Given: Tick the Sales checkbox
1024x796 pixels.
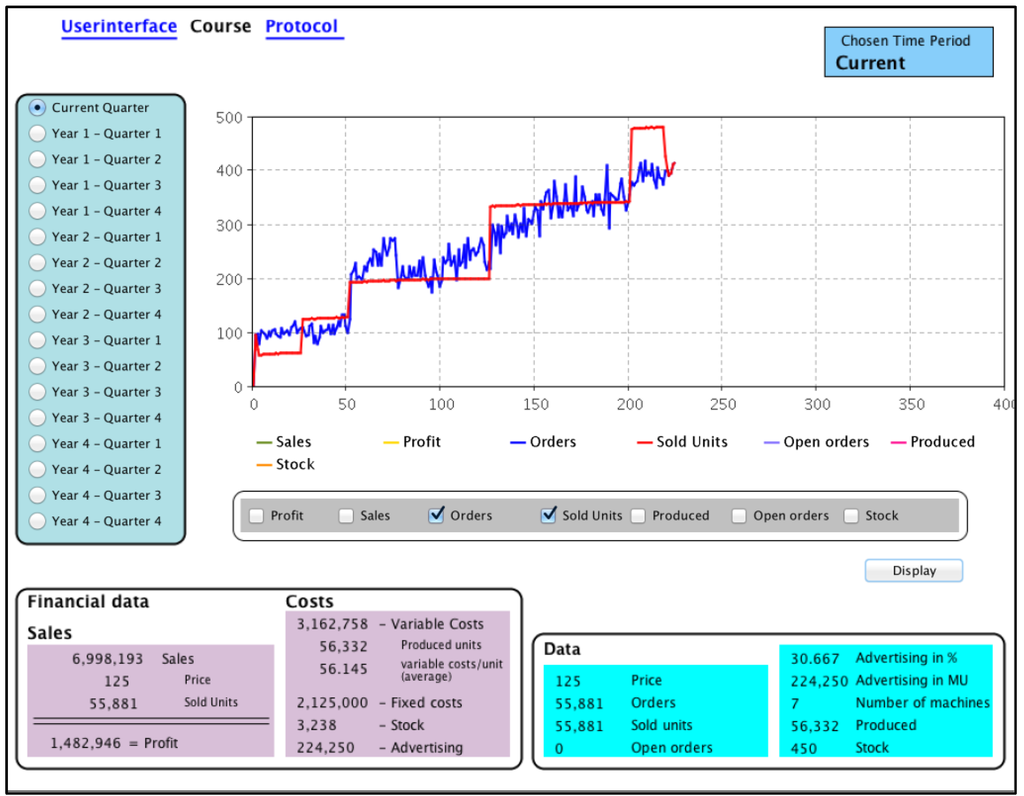Looking at the screenshot, I should pos(346,516).
